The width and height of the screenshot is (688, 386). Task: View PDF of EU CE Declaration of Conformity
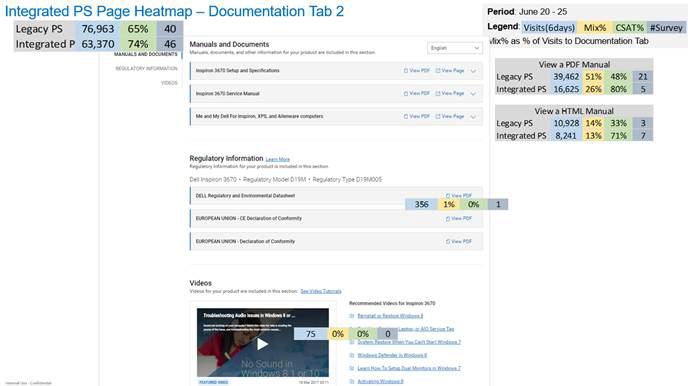coord(459,218)
